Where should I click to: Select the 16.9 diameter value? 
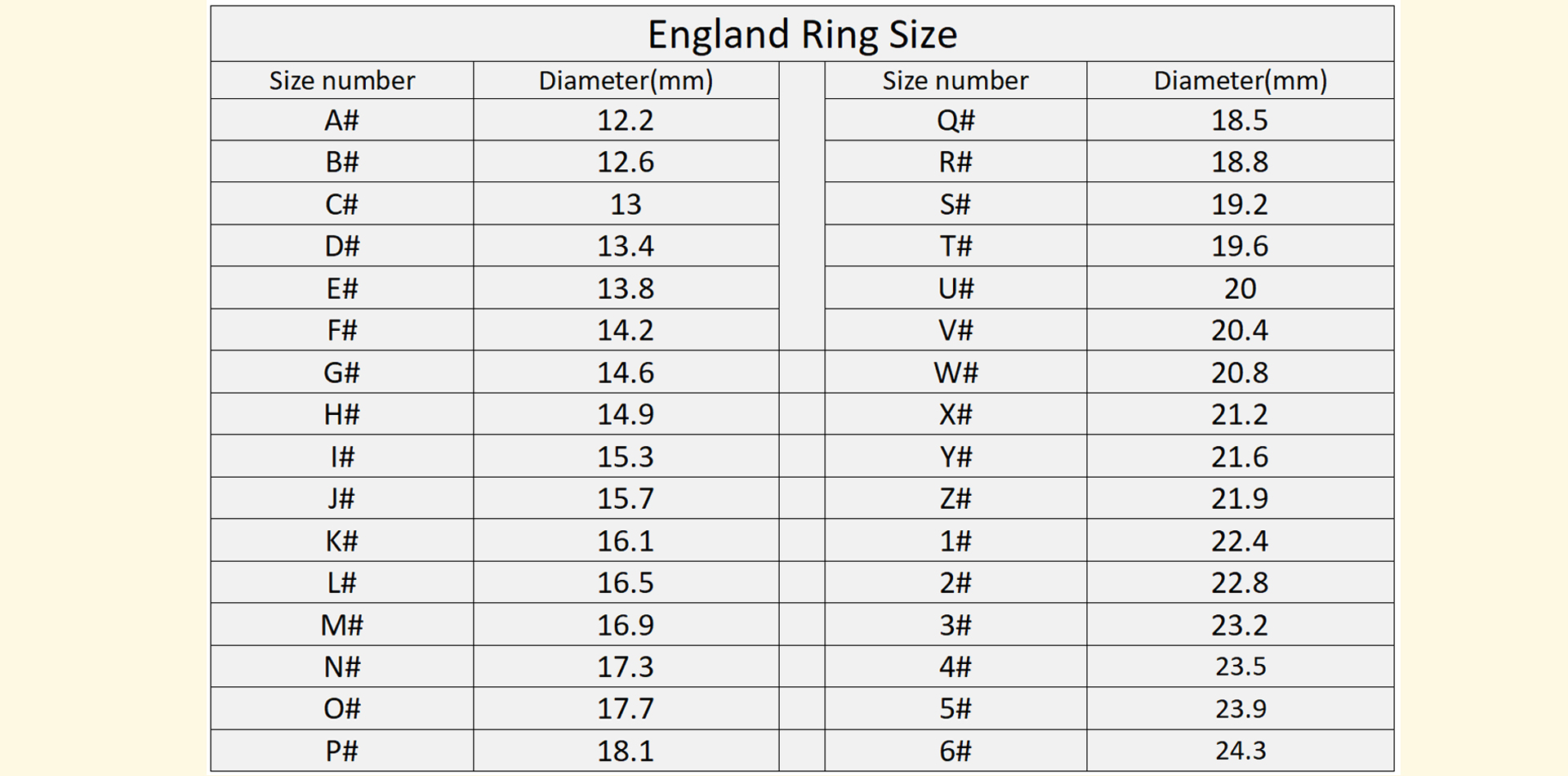(x=626, y=625)
